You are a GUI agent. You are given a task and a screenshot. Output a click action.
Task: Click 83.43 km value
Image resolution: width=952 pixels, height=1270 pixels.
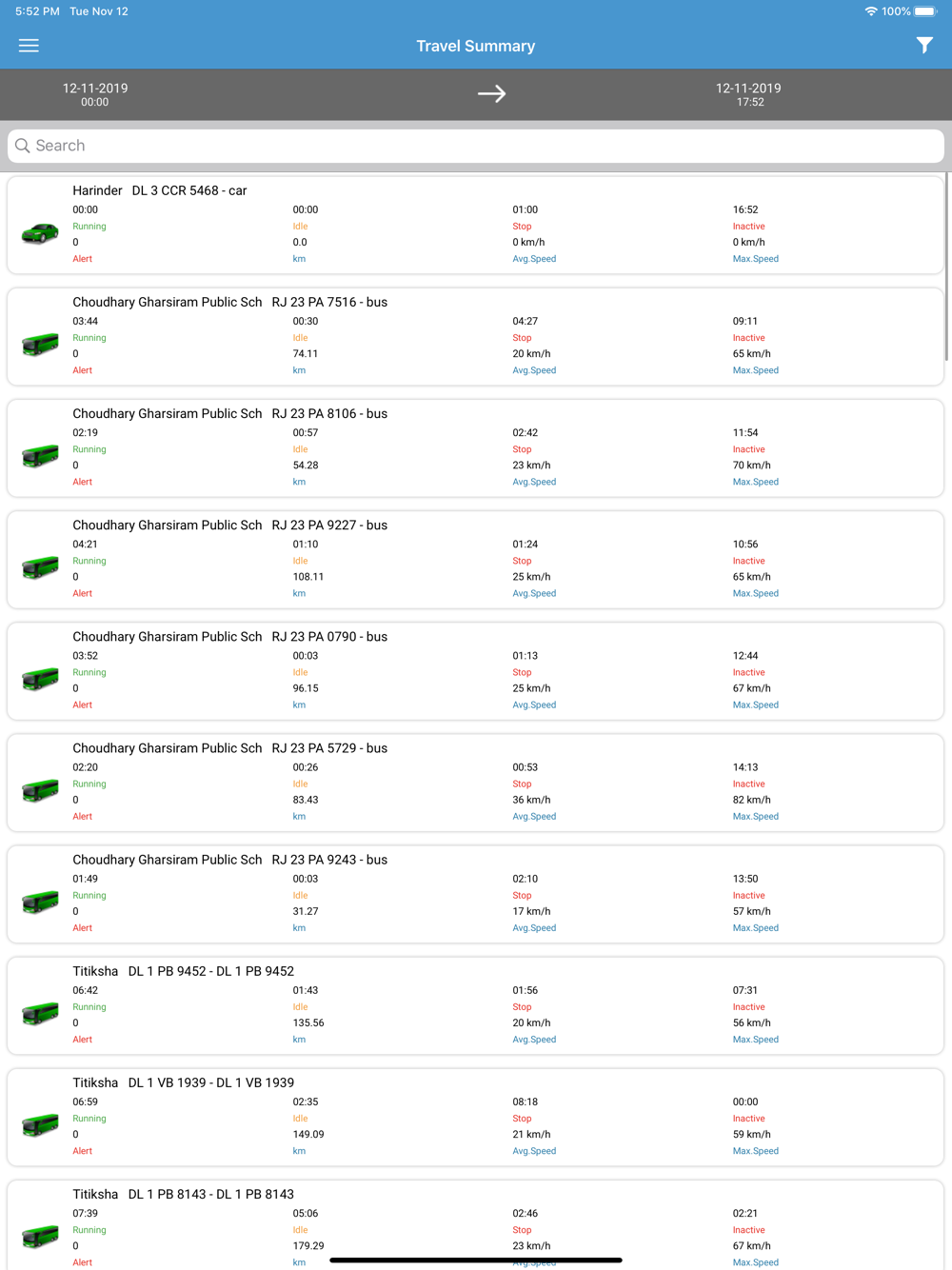[306, 800]
